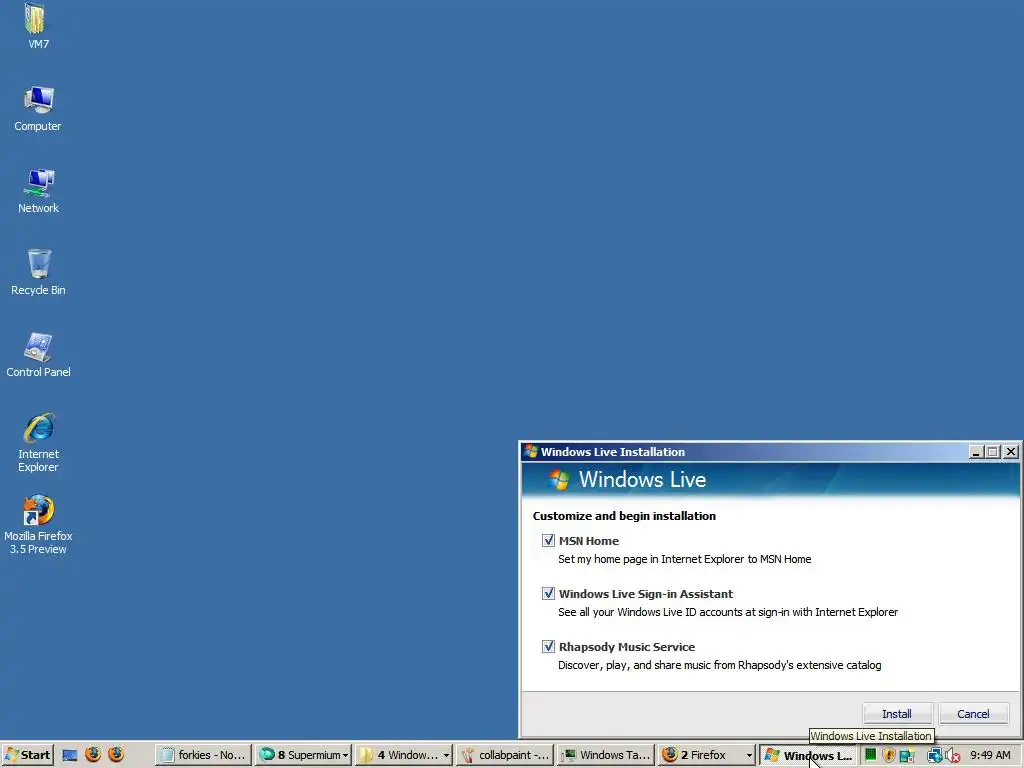Image resolution: width=1024 pixels, height=768 pixels.
Task: Click Windows Live Installation taskbar button
Action: pyautogui.click(x=808, y=755)
